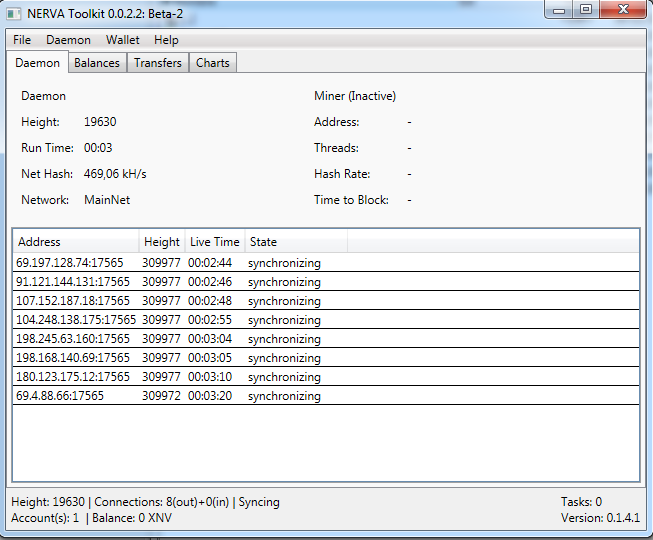Sort peers by State column header
653x540 pixels.
[296, 242]
